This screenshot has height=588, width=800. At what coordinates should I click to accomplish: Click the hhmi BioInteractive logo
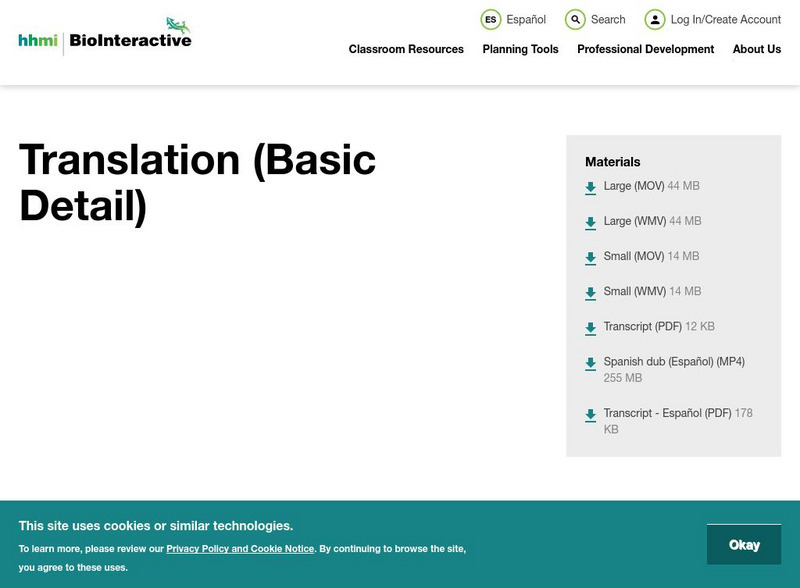coord(103,32)
